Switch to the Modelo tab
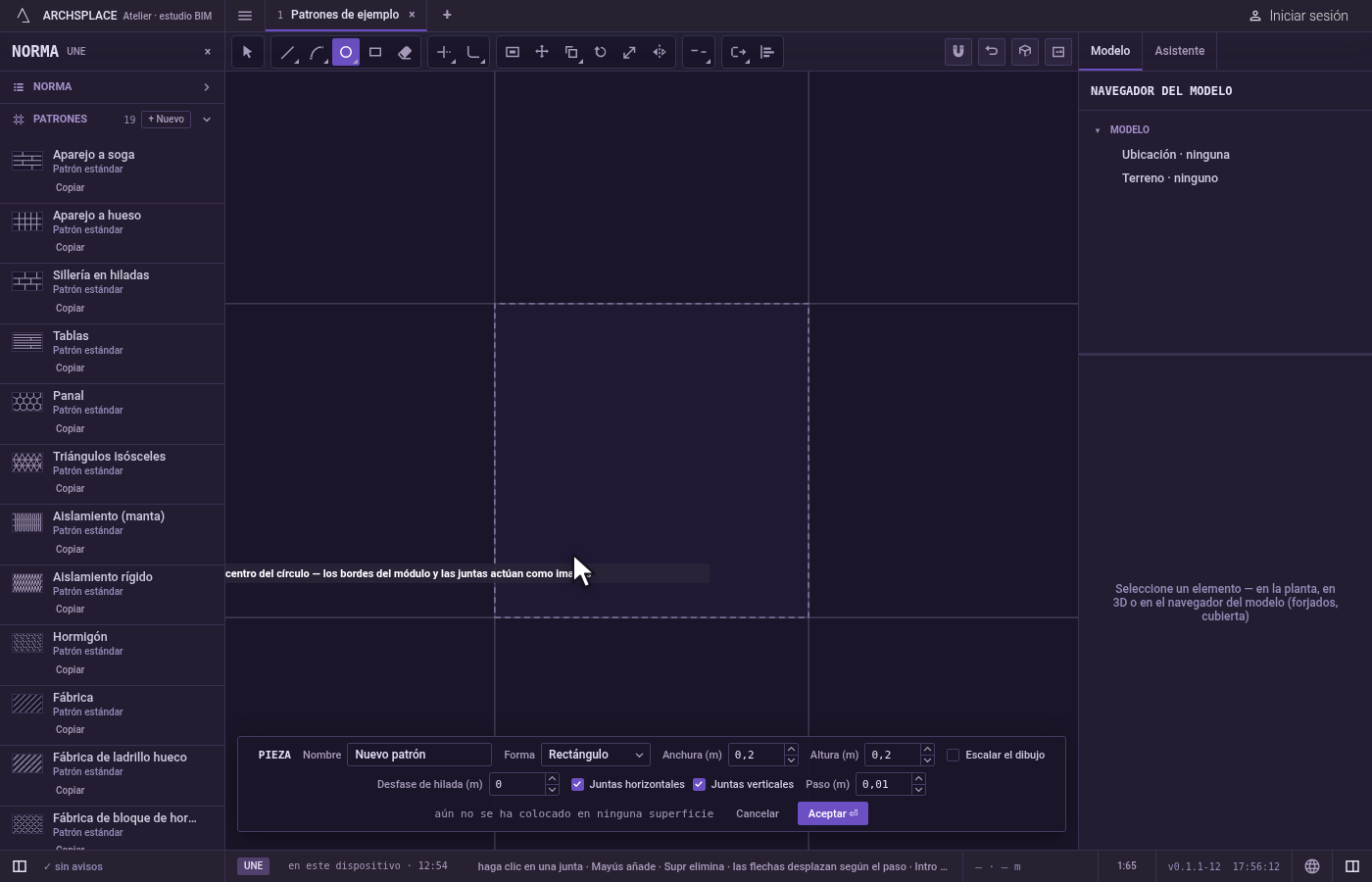 tap(1110, 51)
